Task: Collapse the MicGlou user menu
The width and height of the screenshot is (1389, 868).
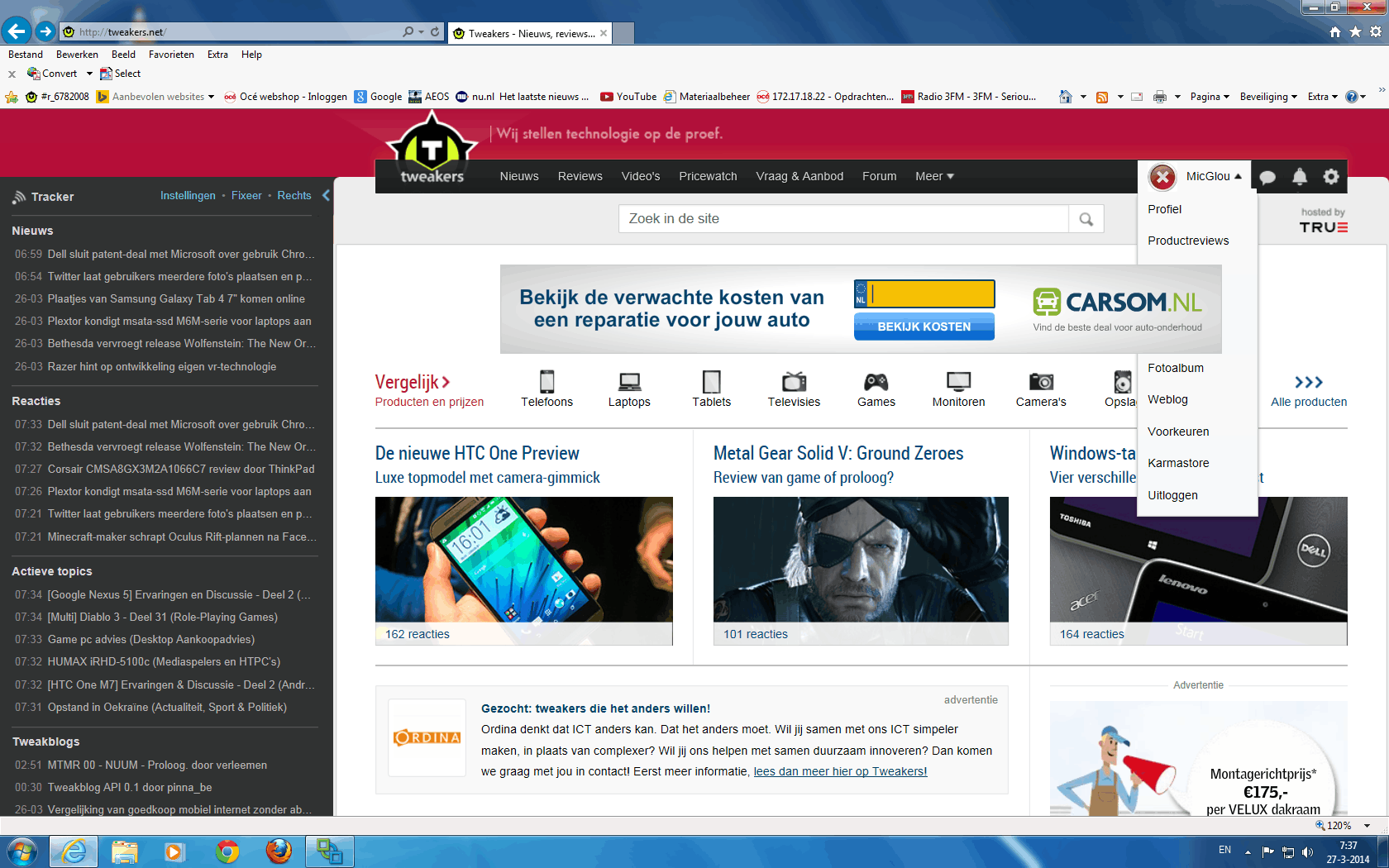Action: 1214,176
